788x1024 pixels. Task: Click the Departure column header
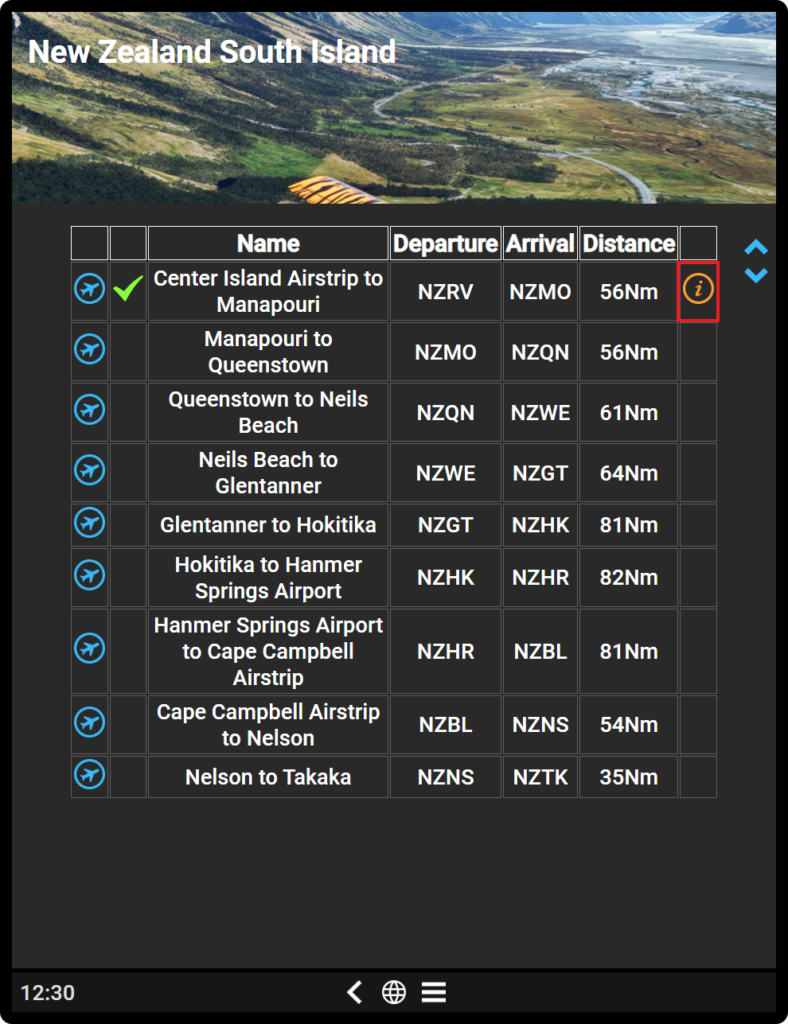[446, 244]
